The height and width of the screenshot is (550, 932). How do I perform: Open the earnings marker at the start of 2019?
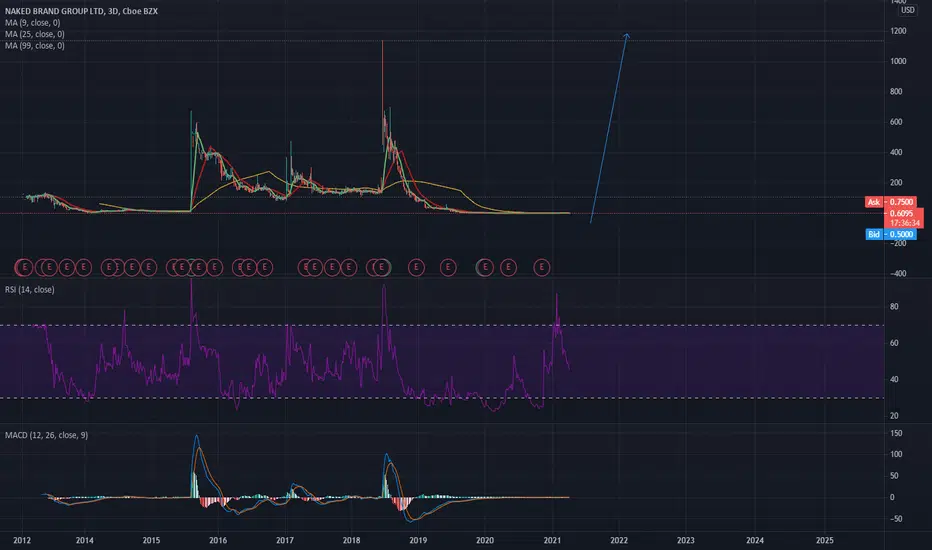click(417, 268)
